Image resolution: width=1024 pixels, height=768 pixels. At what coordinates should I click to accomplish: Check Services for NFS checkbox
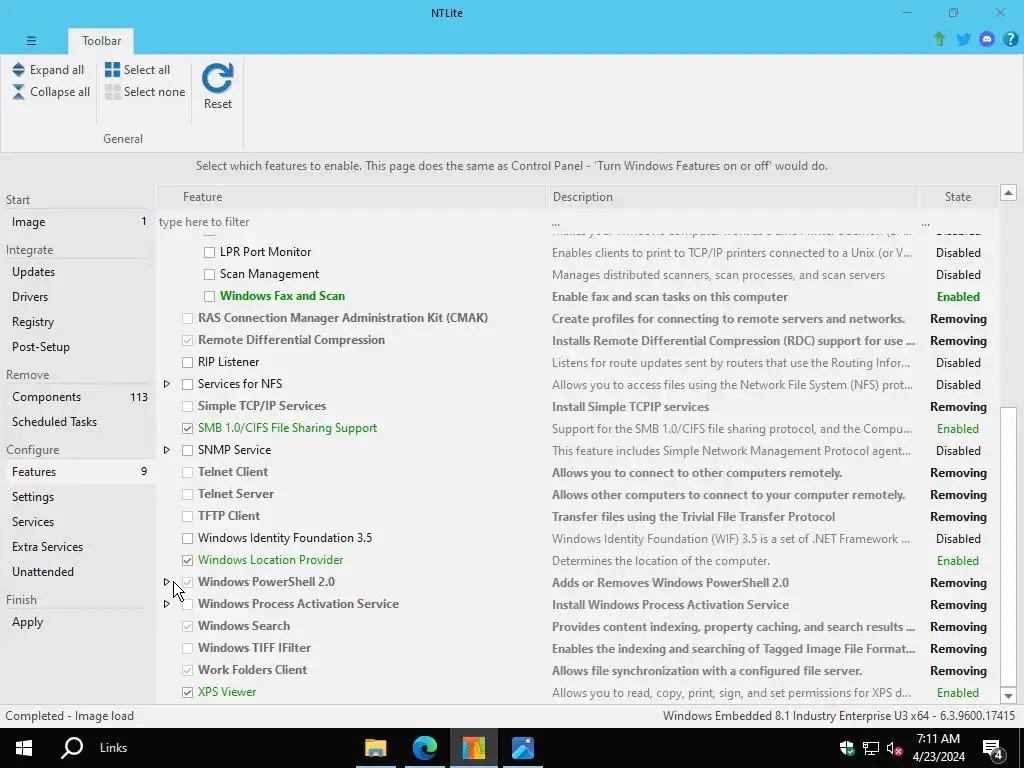pyautogui.click(x=187, y=384)
